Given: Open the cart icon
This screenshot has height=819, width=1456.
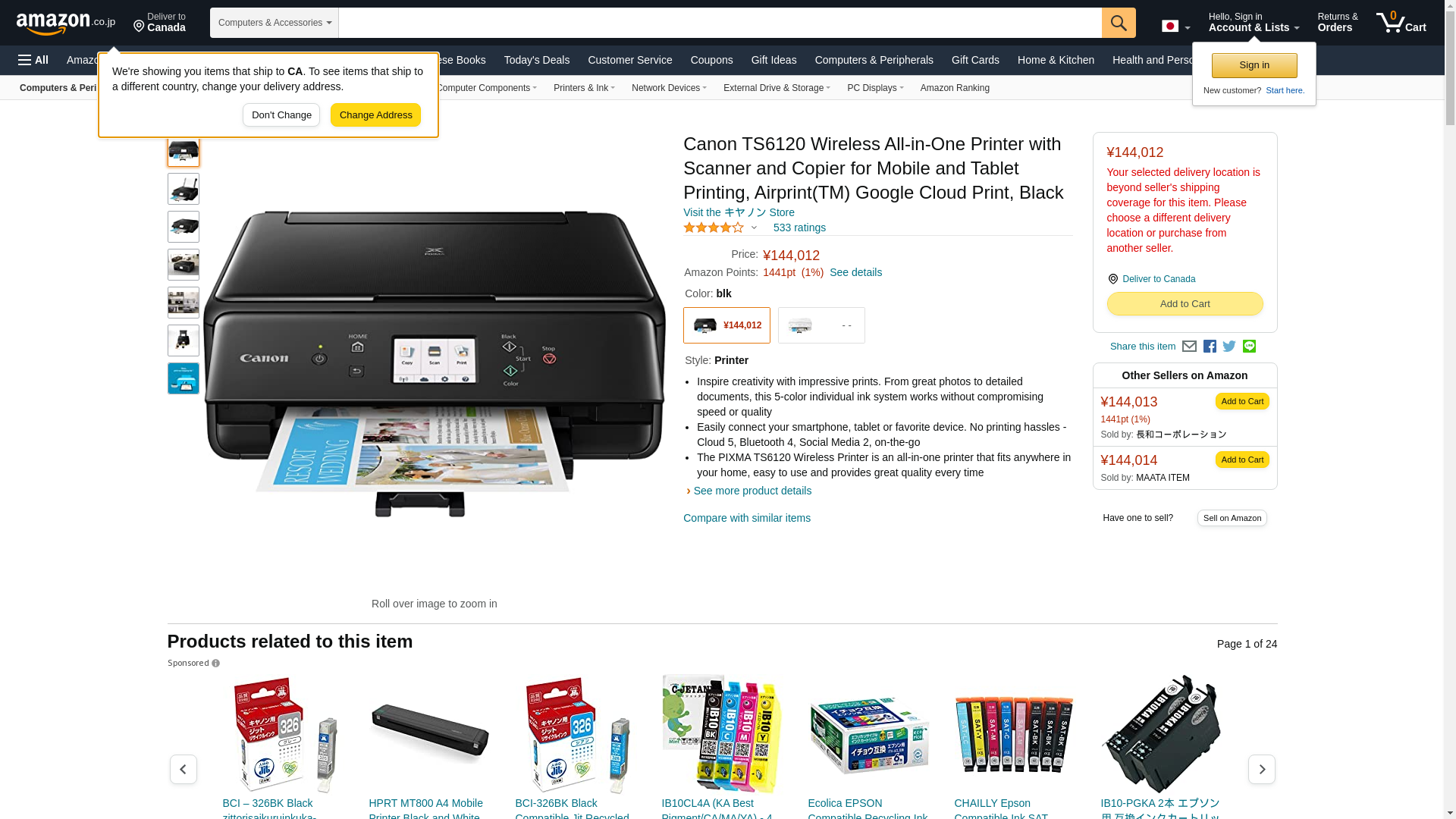Looking at the screenshot, I should [1401, 23].
